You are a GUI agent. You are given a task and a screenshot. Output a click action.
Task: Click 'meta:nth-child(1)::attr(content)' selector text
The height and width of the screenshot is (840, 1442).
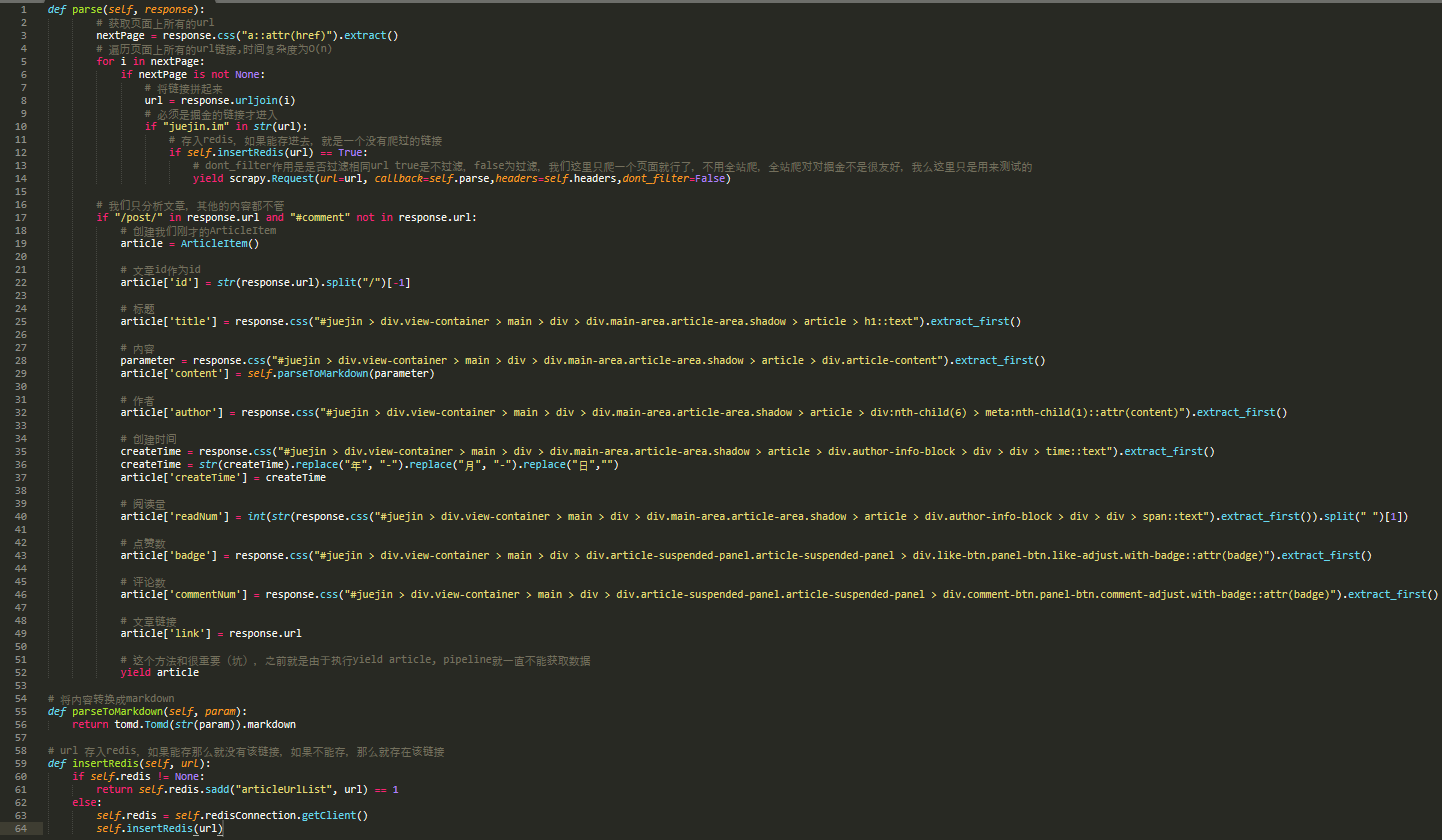[x=1082, y=412]
